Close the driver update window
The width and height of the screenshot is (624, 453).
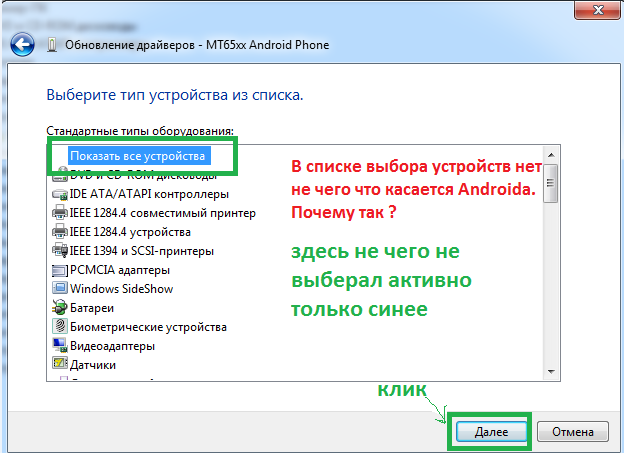598,10
